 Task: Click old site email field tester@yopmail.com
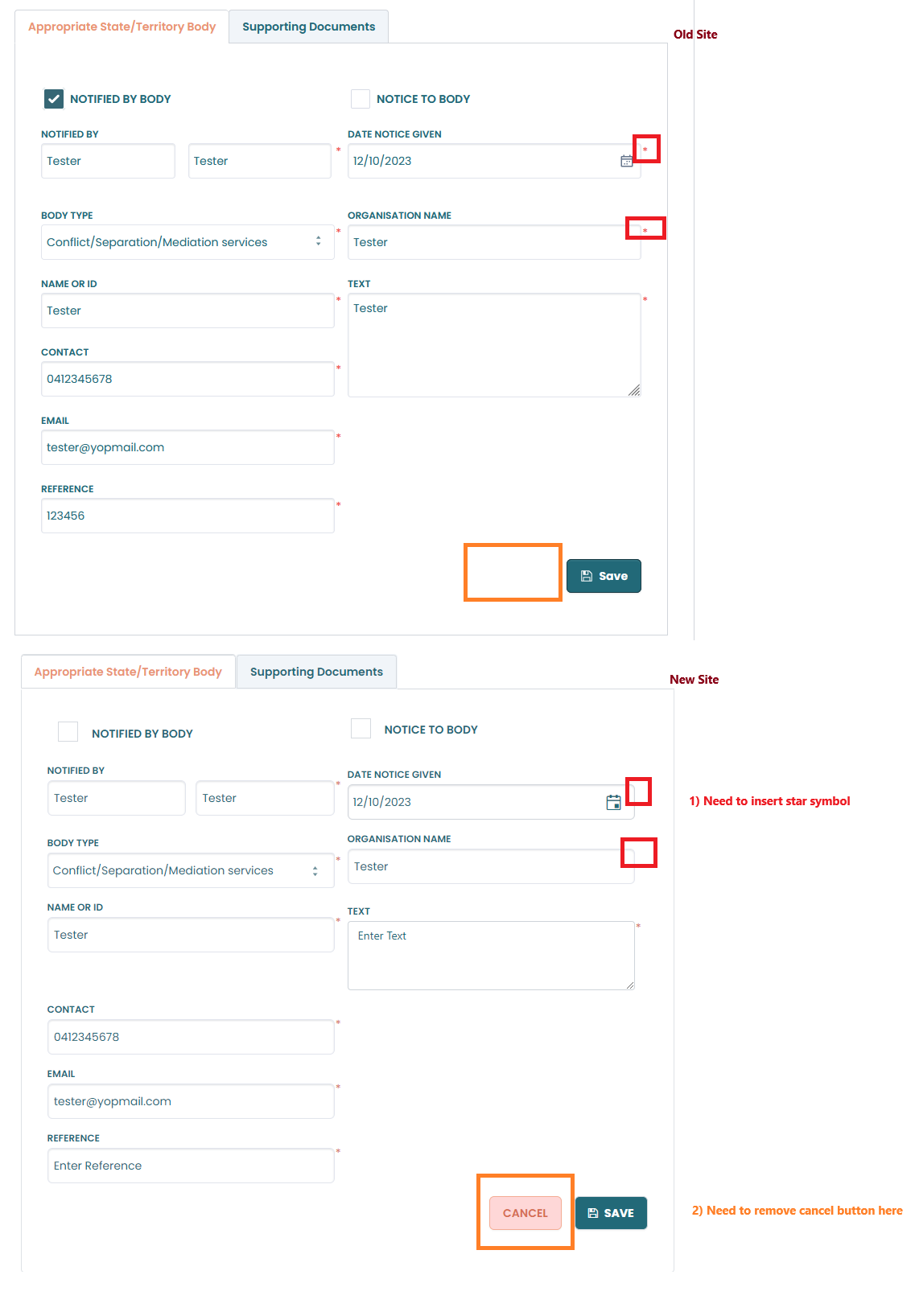pyautogui.click(x=188, y=447)
